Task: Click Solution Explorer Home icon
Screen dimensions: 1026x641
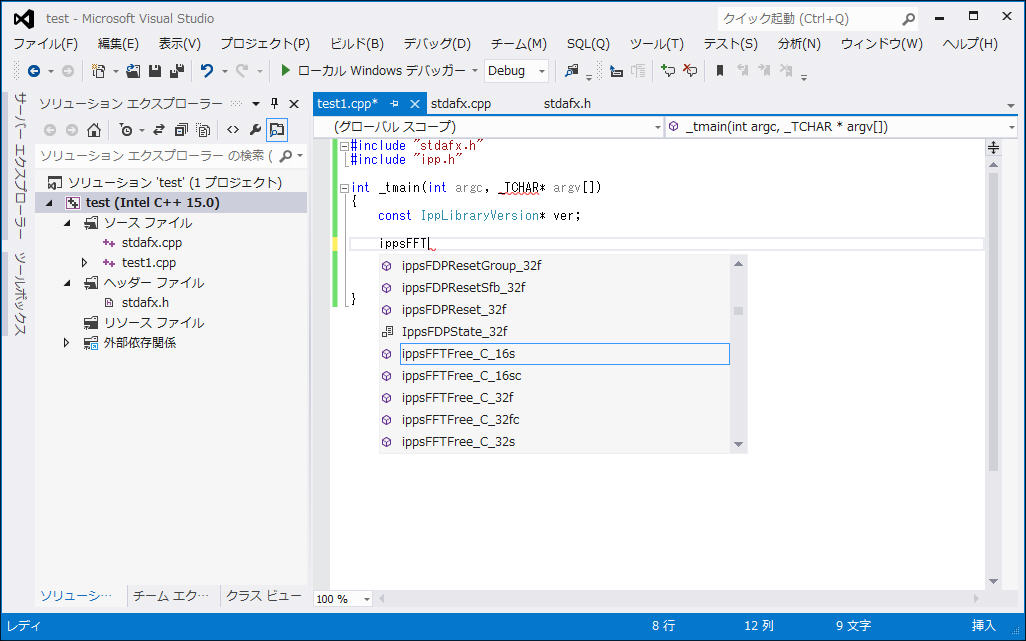Action: tap(94, 130)
